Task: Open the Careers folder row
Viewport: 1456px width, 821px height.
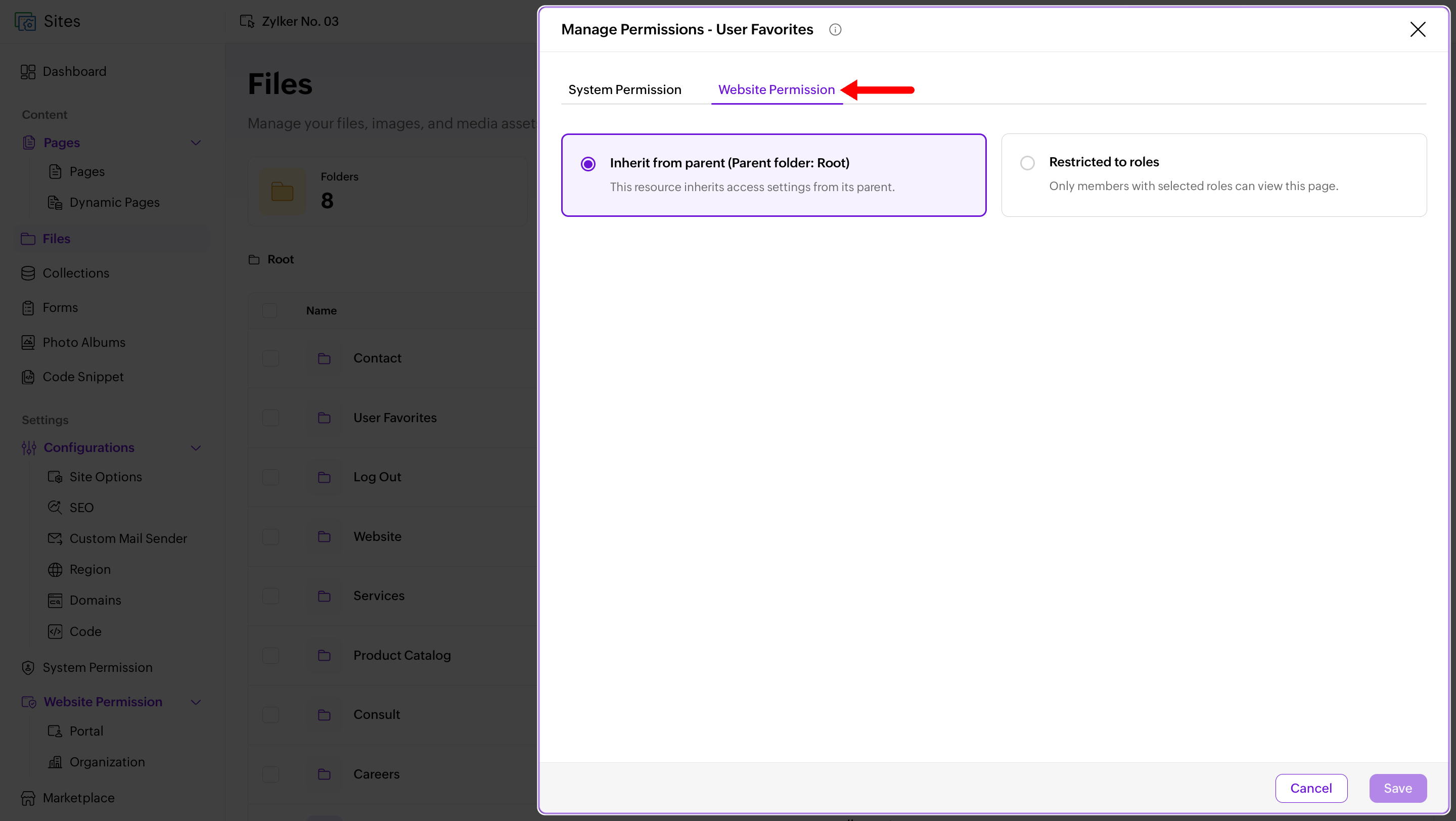Action: tap(393, 774)
